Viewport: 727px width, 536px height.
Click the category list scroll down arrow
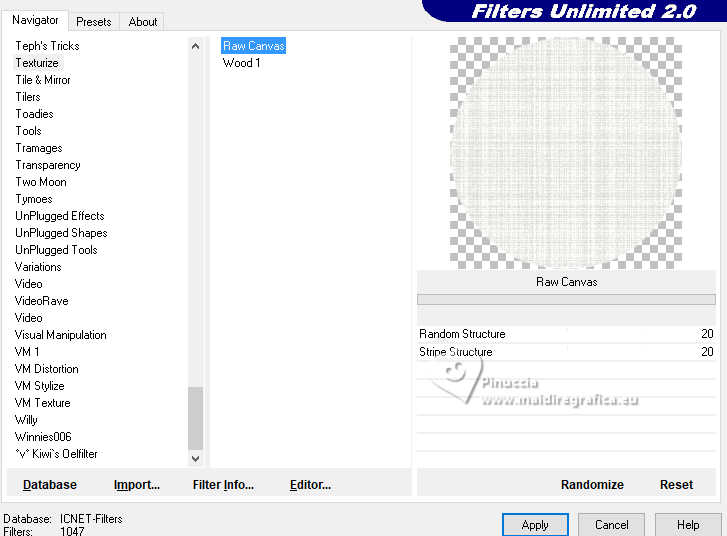[x=195, y=459]
